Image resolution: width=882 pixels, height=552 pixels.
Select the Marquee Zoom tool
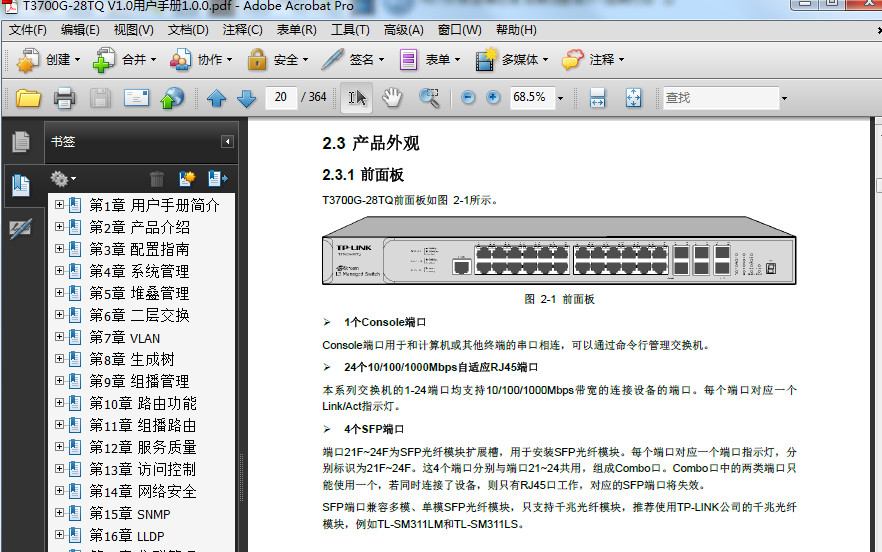[429, 98]
